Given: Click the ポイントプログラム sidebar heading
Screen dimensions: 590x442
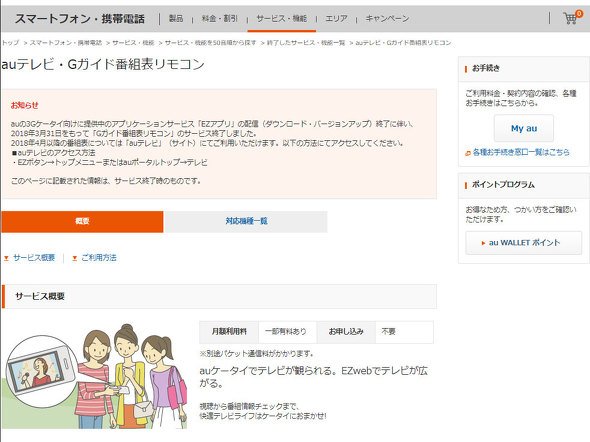Looking at the screenshot, I should 503,185.
